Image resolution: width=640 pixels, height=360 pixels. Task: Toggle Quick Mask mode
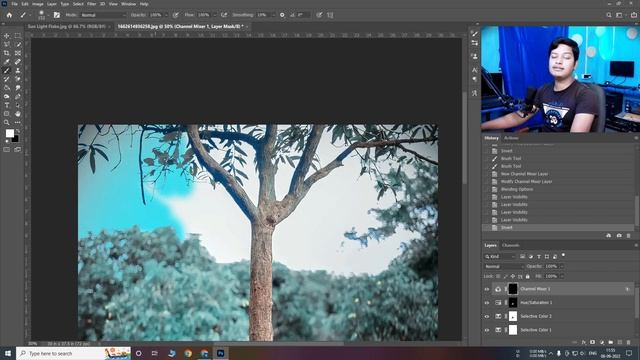click(x=7, y=150)
